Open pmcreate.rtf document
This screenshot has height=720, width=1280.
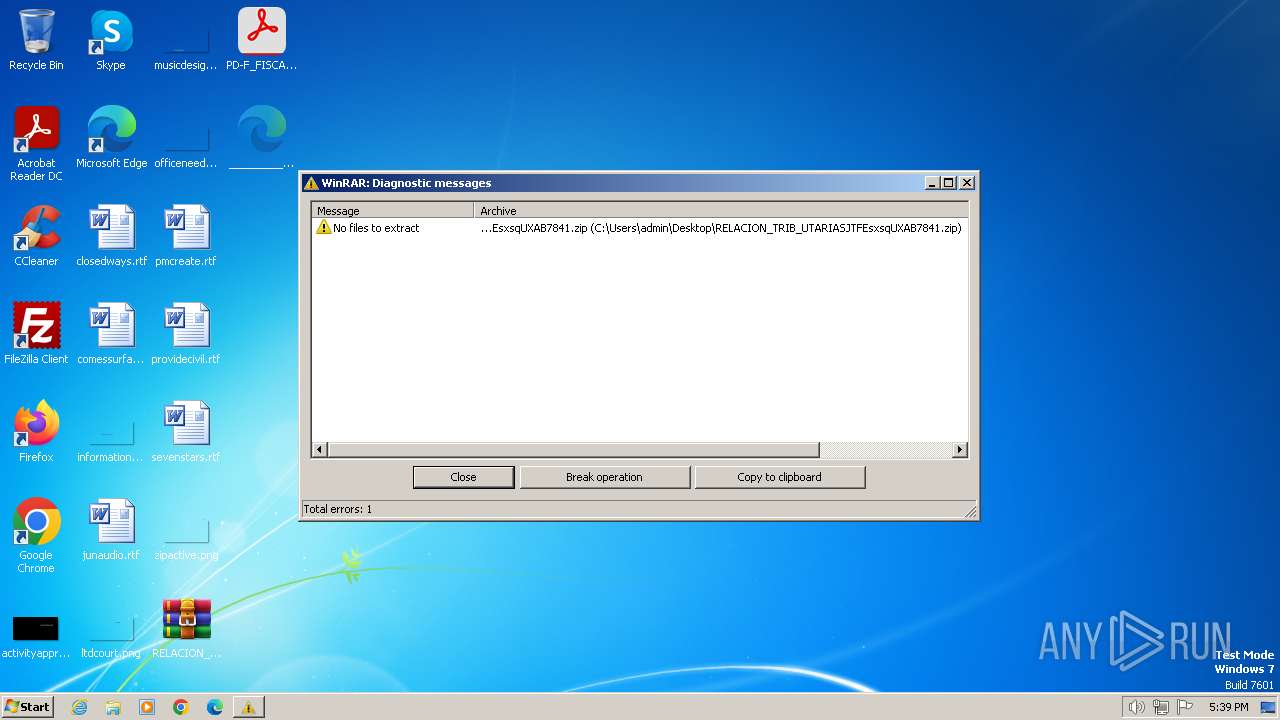(x=186, y=236)
